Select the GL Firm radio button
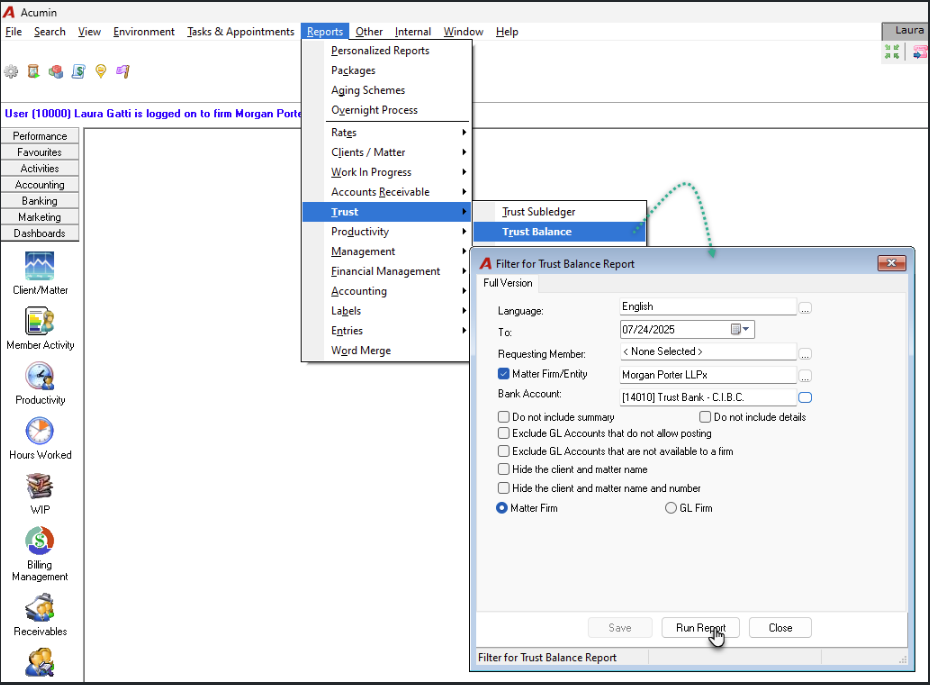 click(x=671, y=508)
